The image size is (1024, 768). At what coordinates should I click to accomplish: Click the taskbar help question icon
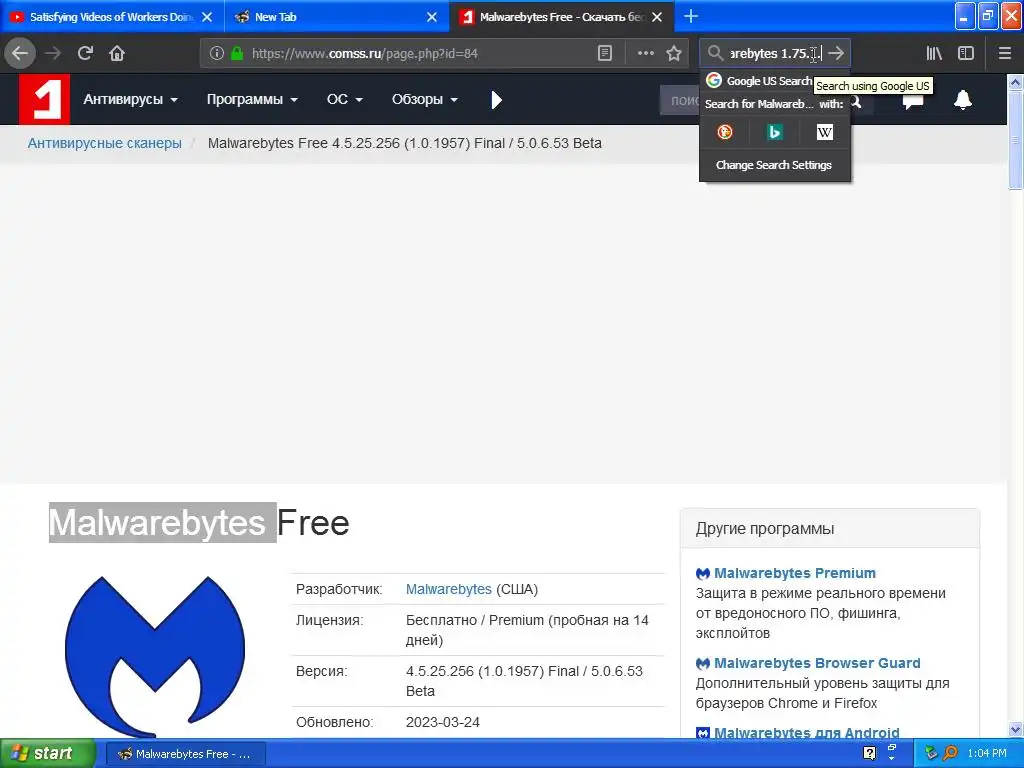click(869, 753)
